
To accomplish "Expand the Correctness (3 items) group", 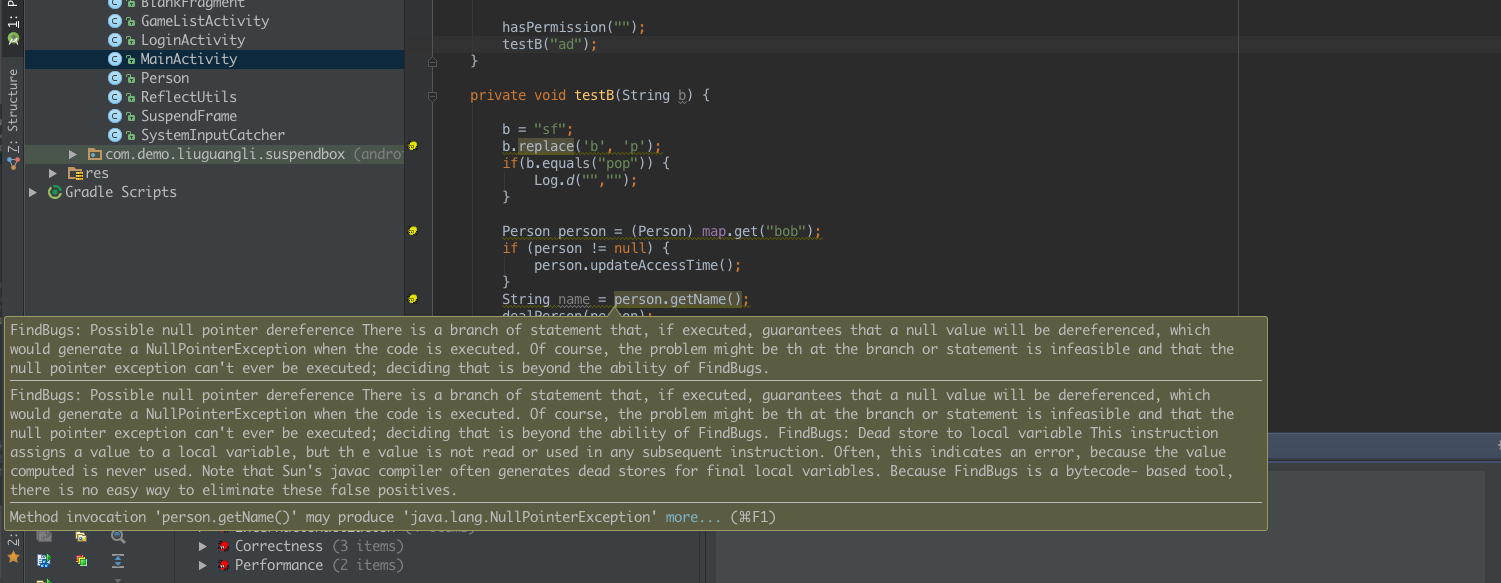I will point(203,546).
